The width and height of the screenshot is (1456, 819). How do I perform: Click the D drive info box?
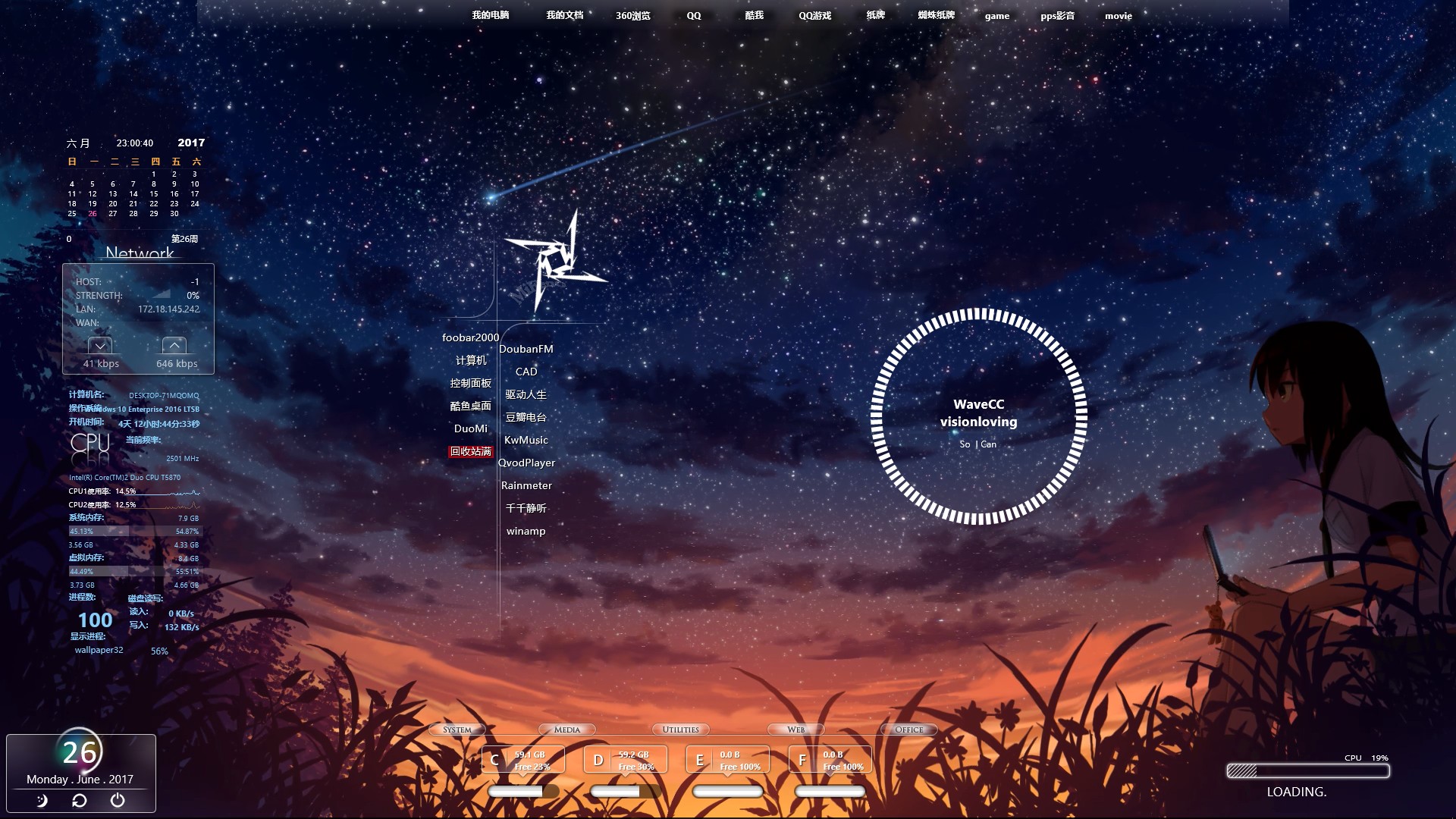coord(626,760)
